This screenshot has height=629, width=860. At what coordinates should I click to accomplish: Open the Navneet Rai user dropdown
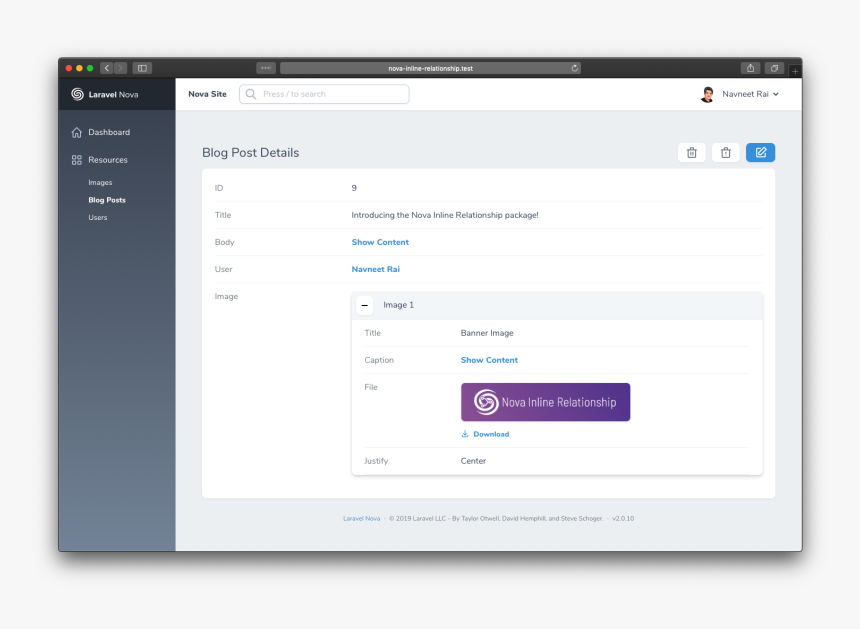pos(750,94)
